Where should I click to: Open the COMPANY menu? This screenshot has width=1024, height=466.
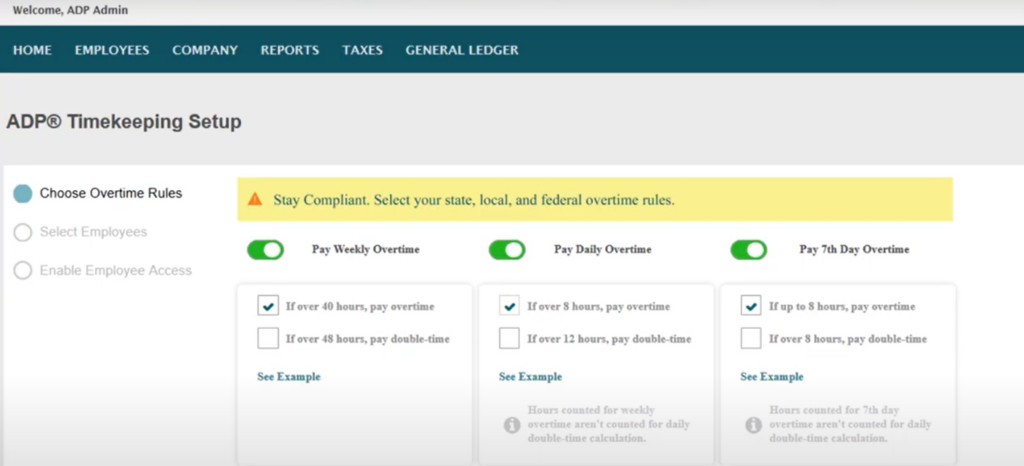pos(205,50)
